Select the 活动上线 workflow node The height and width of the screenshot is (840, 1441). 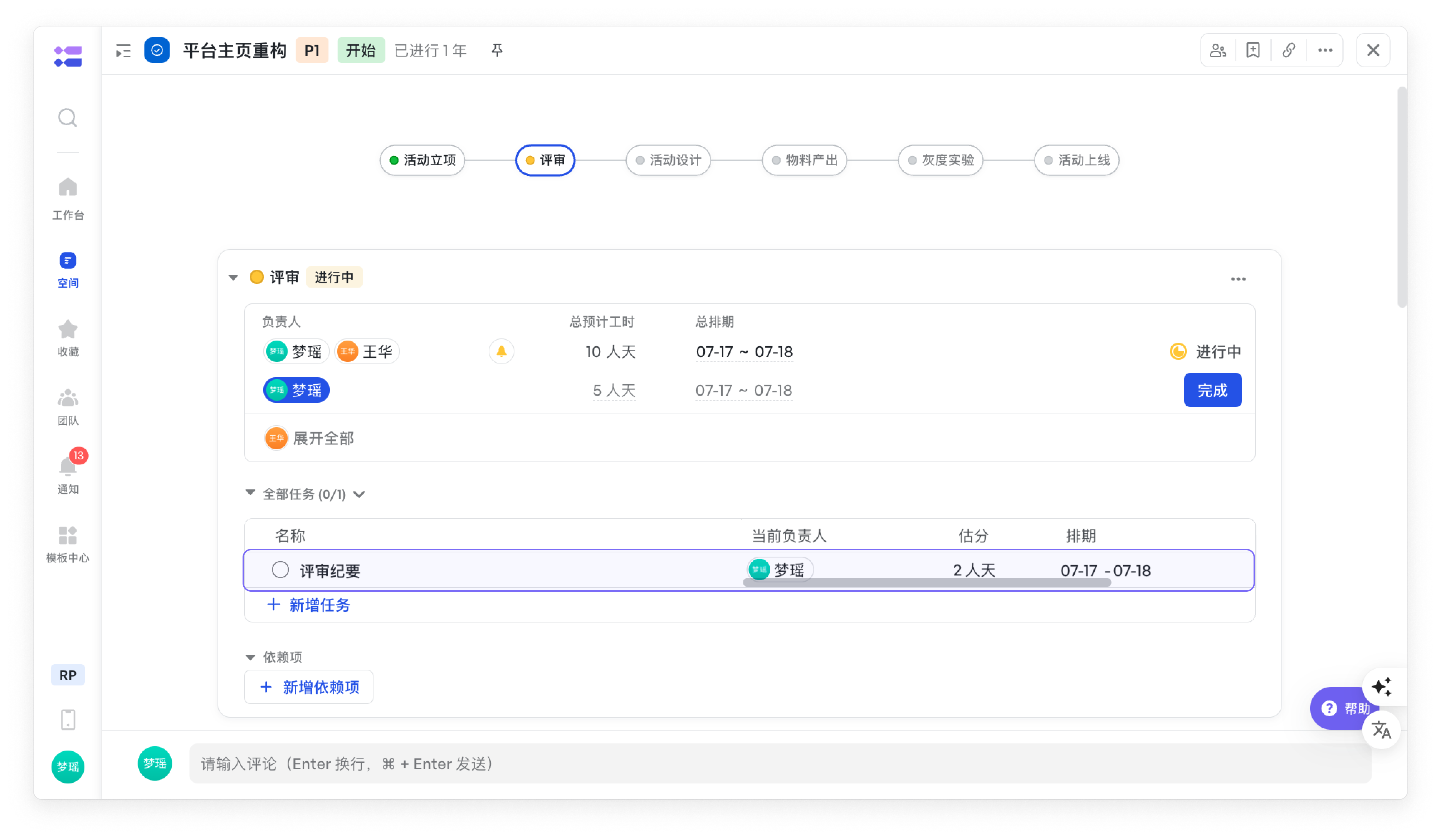point(1076,160)
